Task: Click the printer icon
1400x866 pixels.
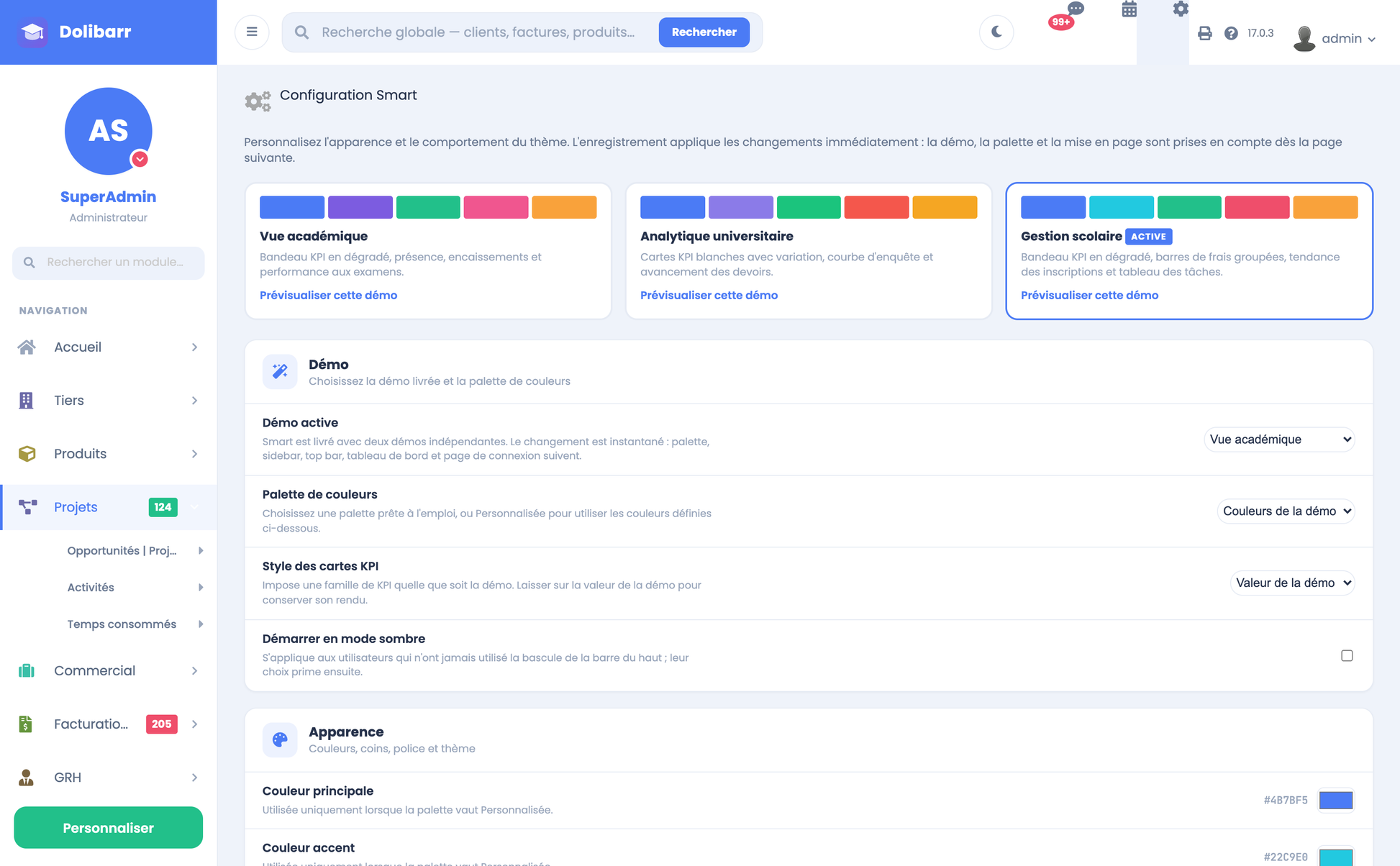Action: coord(1205,33)
